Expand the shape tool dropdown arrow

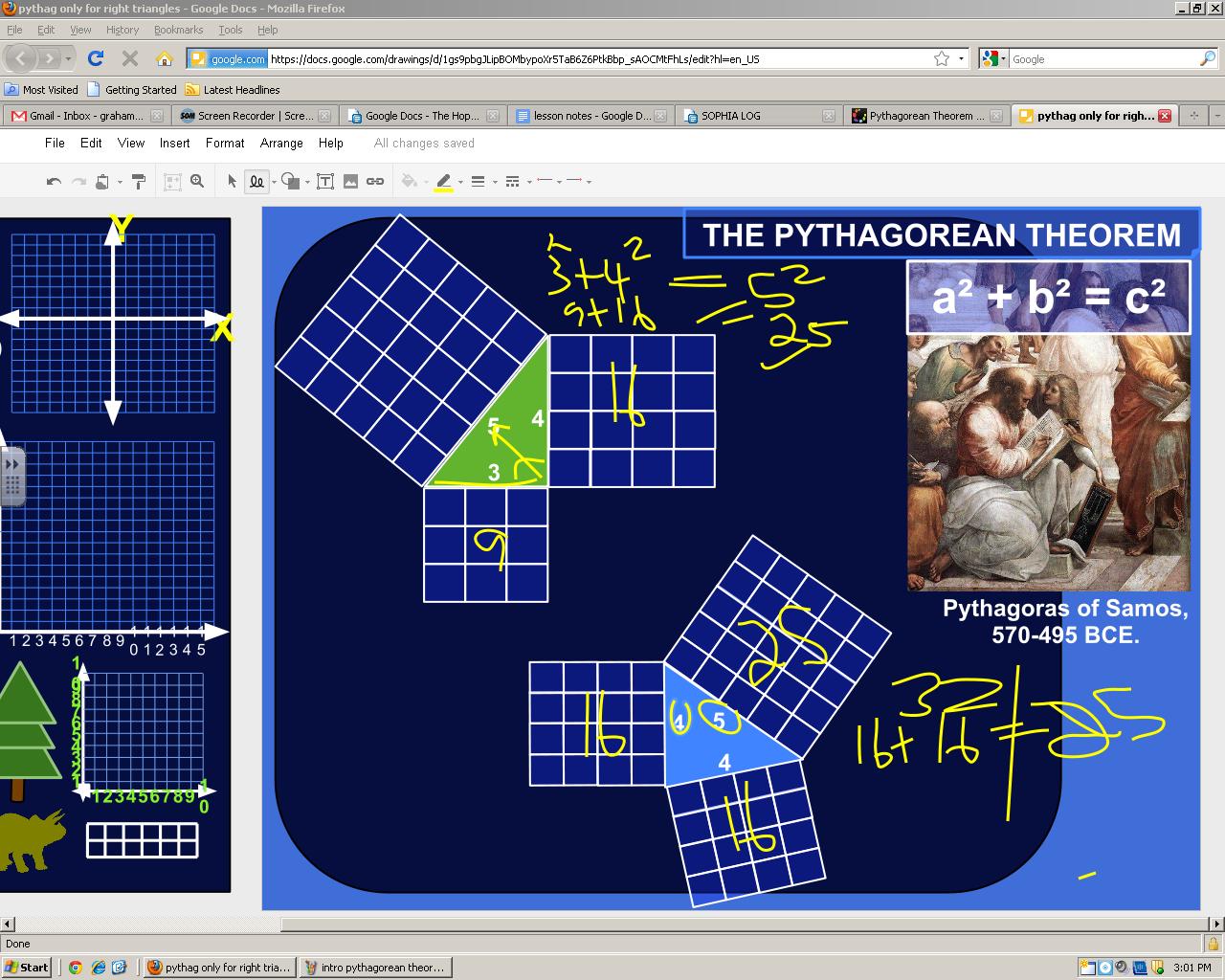(x=307, y=182)
